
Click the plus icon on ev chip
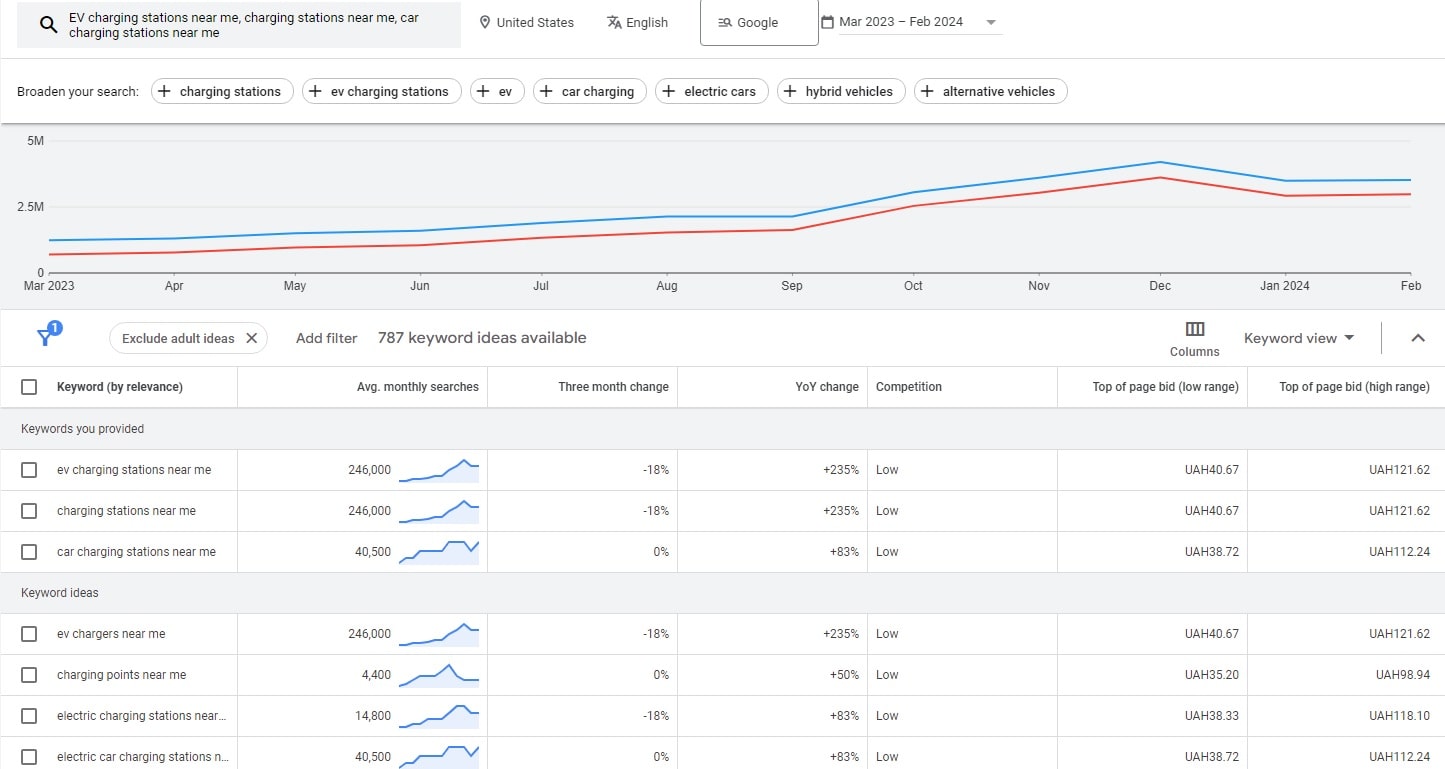click(483, 91)
